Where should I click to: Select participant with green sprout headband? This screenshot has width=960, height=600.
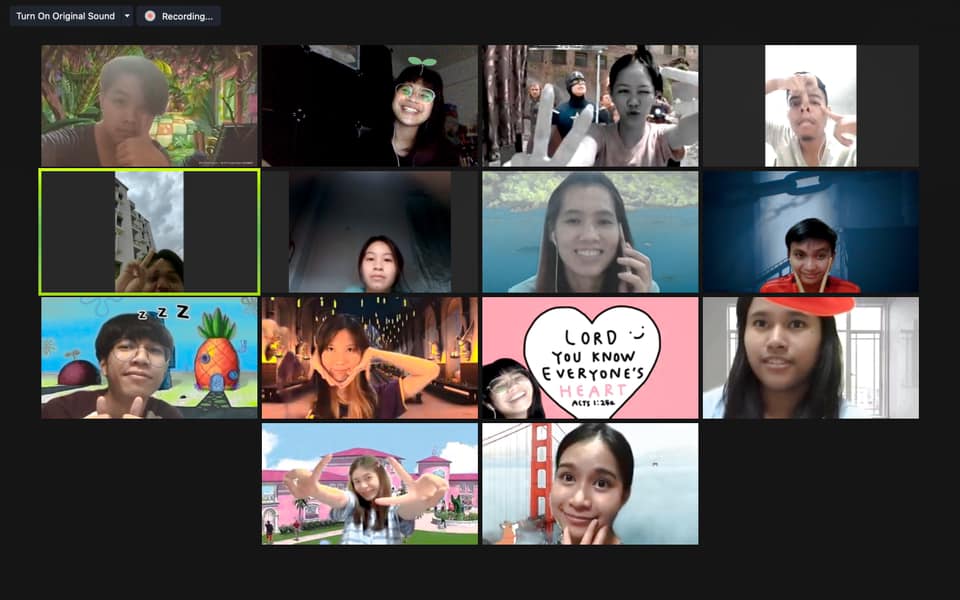414,105
